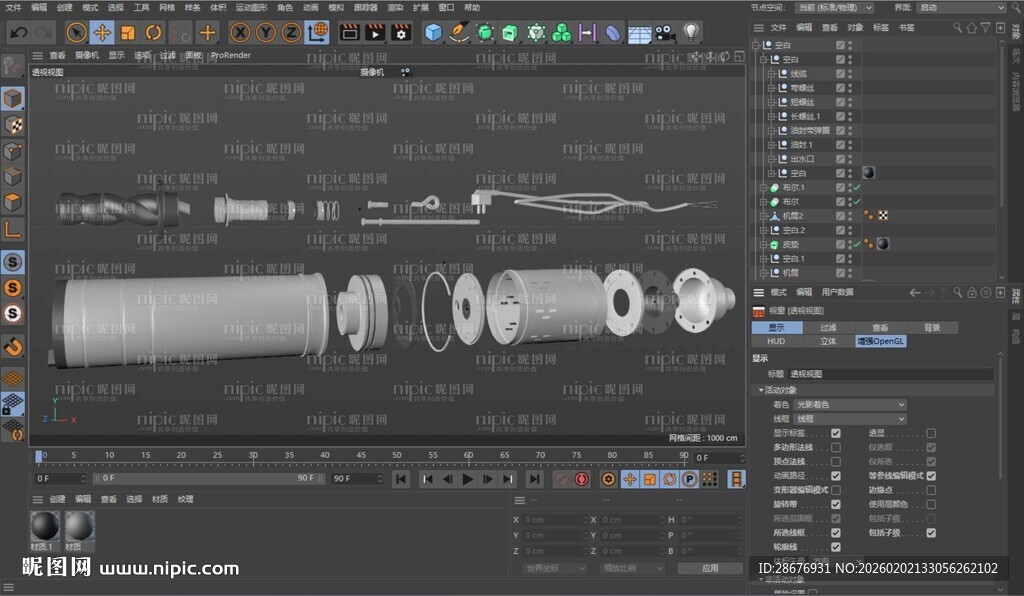This screenshot has width=1024, height=596.
Task: Open the 线框 wireframe dropdown
Action: 849,418
